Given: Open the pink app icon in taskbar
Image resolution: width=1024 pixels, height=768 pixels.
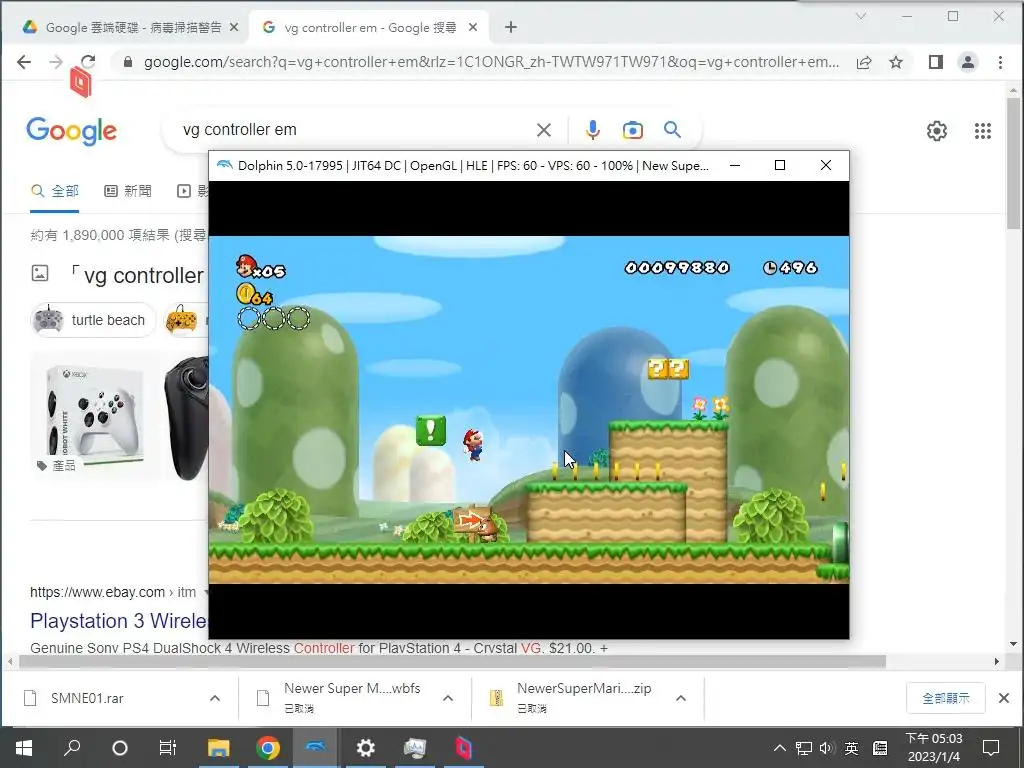Looking at the screenshot, I should 463,748.
